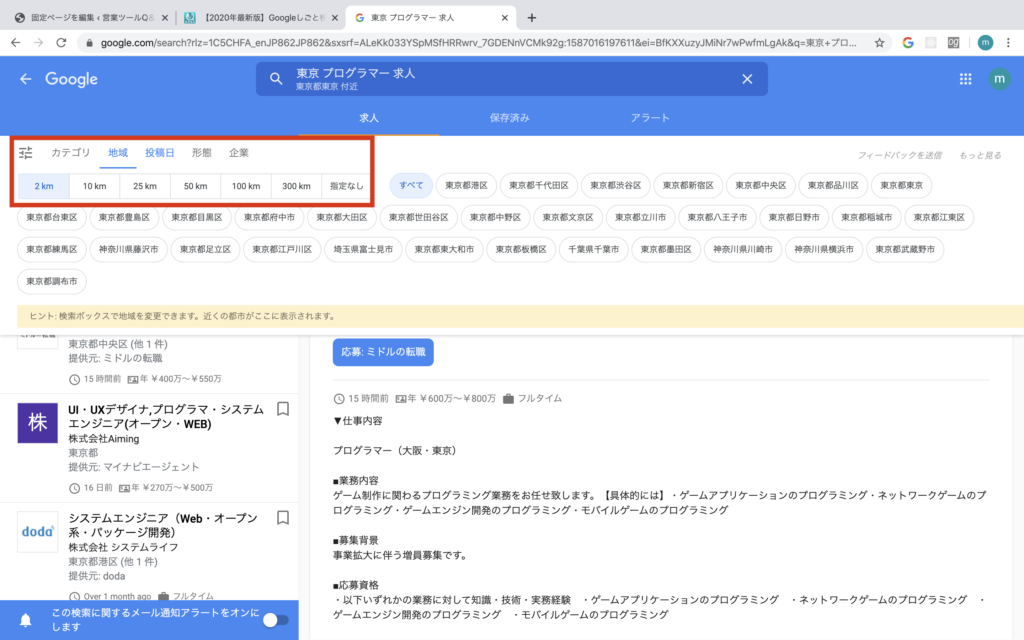Screen dimensions: 1024x640
Task: Click the back arrow beside the Google logo
Action: pyautogui.click(x=25, y=78)
